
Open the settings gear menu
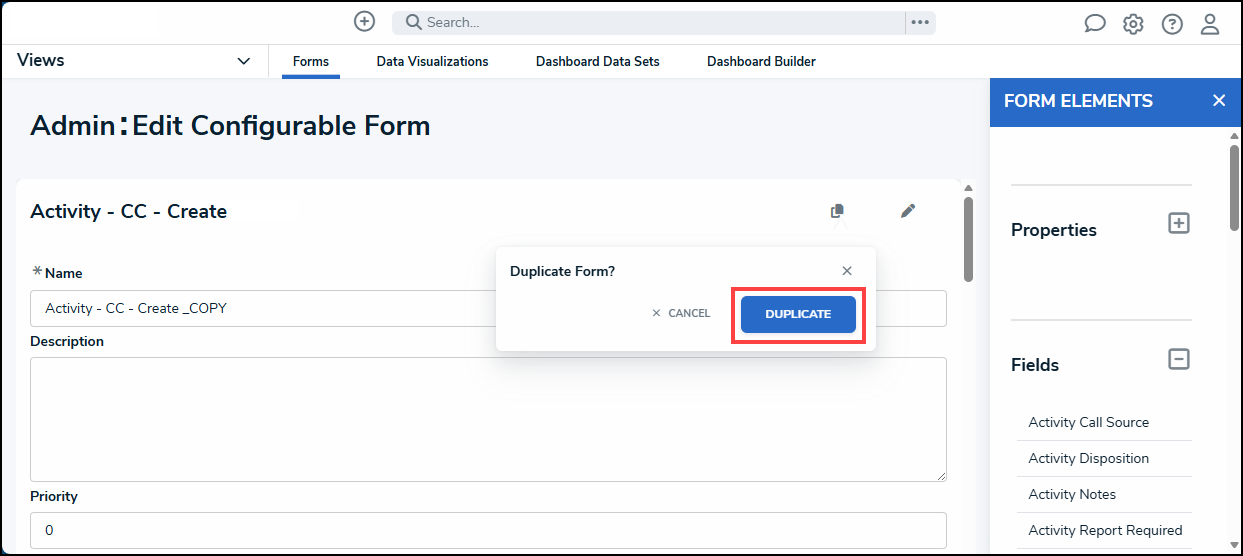(1133, 24)
